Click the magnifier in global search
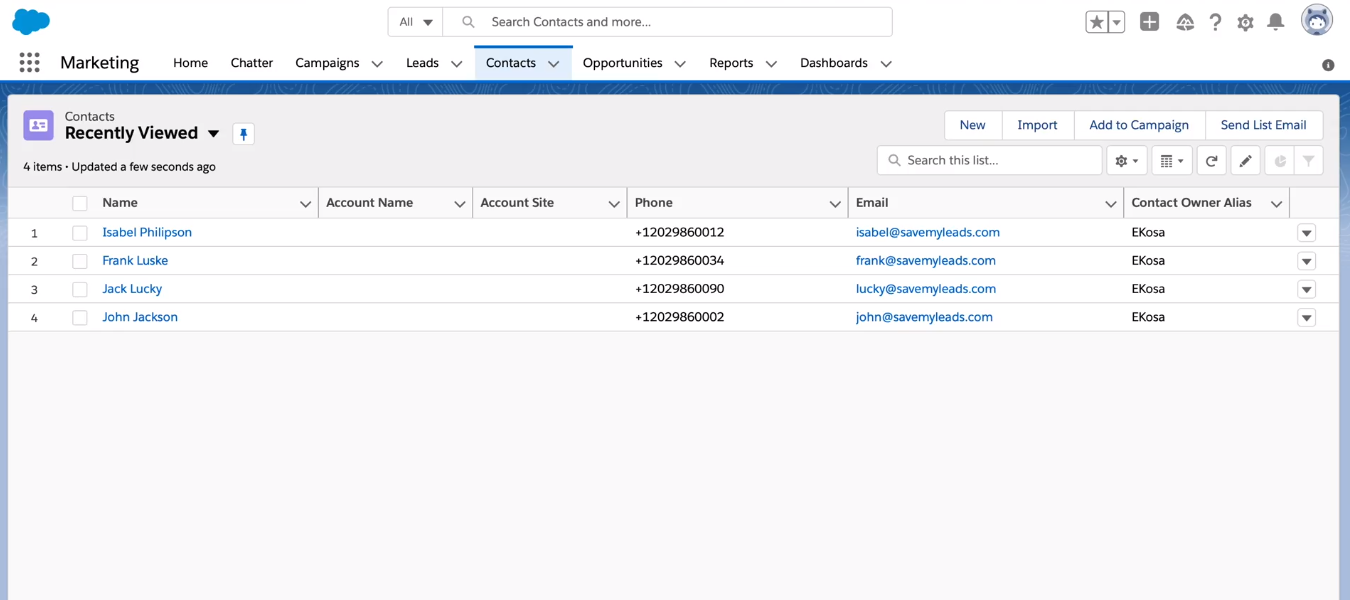Image resolution: width=1350 pixels, height=600 pixels. [x=468, y=22]
